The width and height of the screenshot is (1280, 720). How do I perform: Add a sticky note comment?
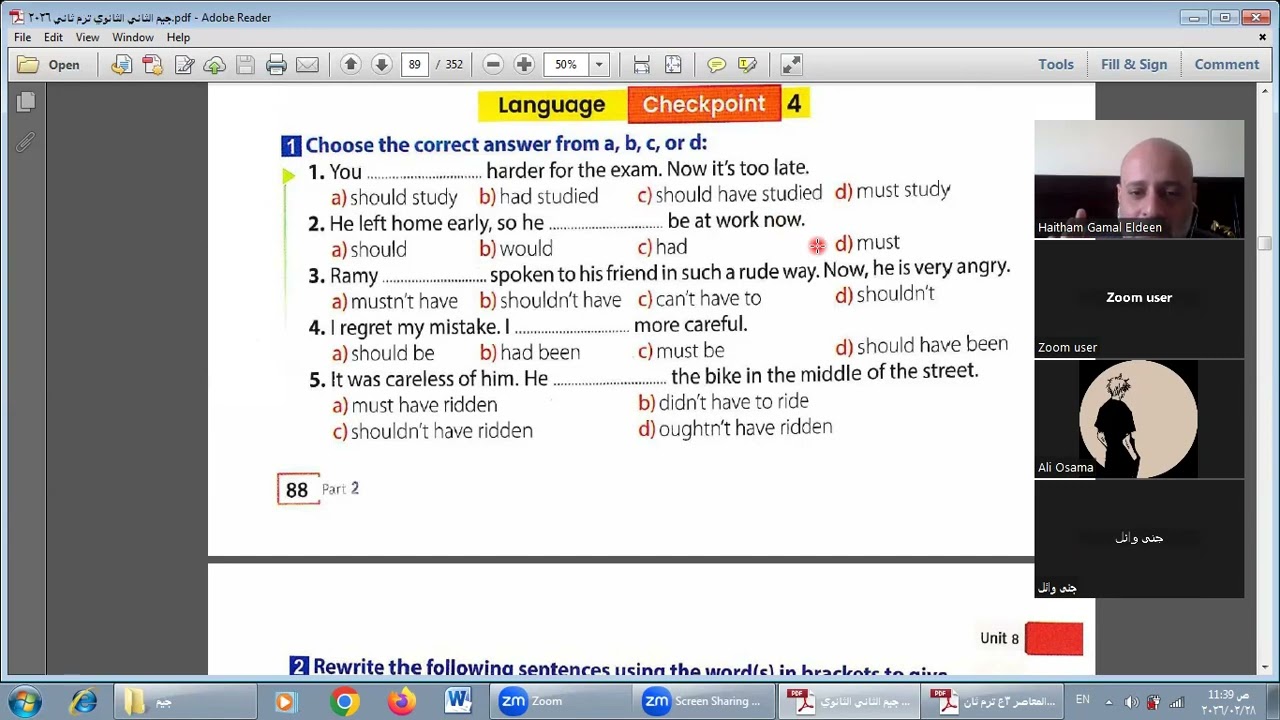(716, 65)
